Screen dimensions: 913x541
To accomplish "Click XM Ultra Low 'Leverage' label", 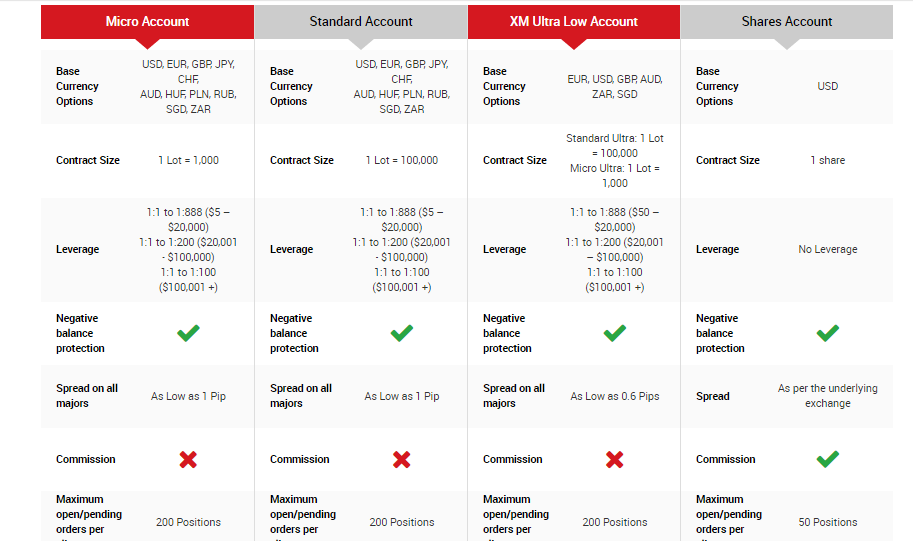I will tap(504, 249).
